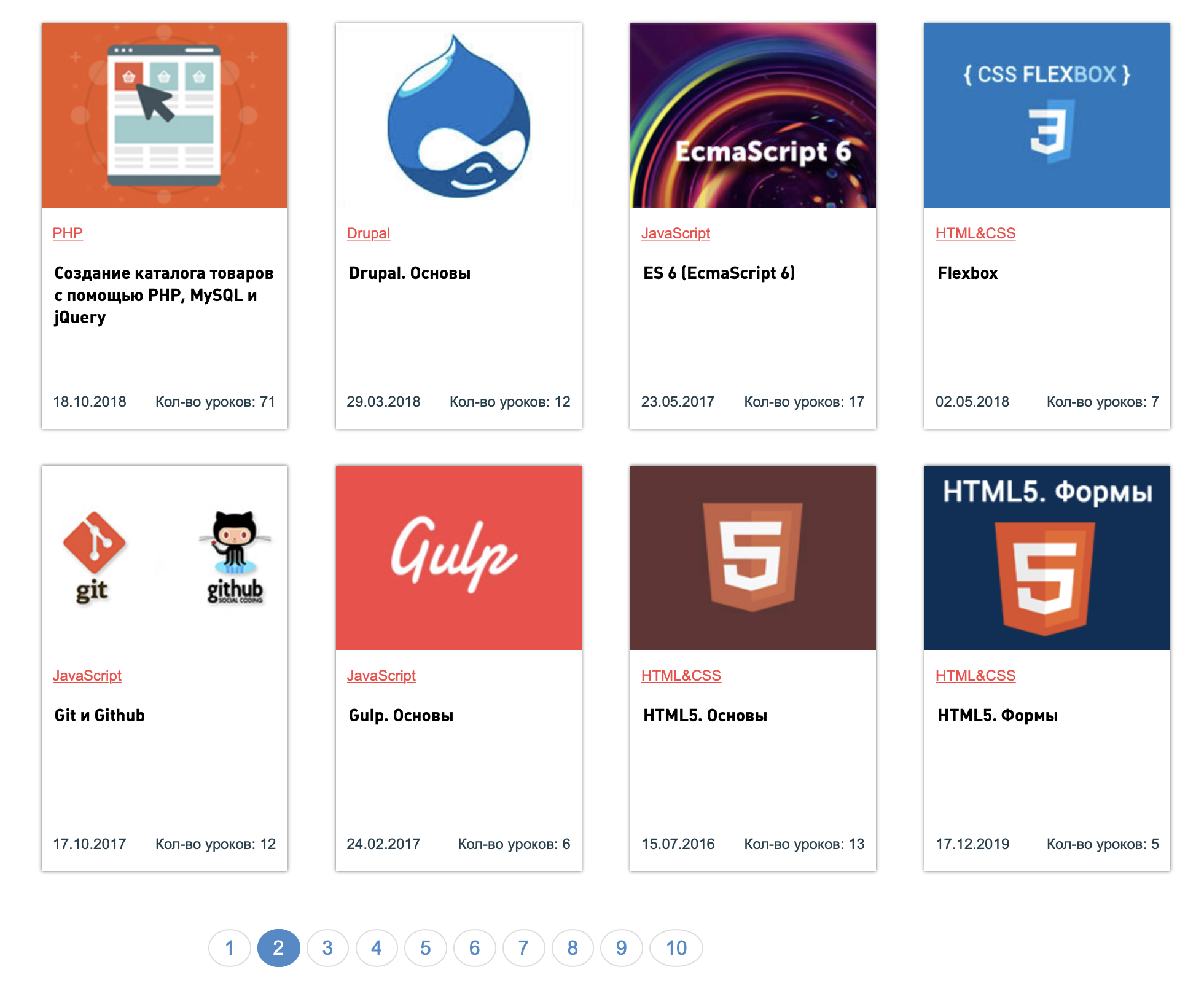1204x983 pixels.
Task: Open the git and github course thumbnail
Action: (x=165, y=558)
